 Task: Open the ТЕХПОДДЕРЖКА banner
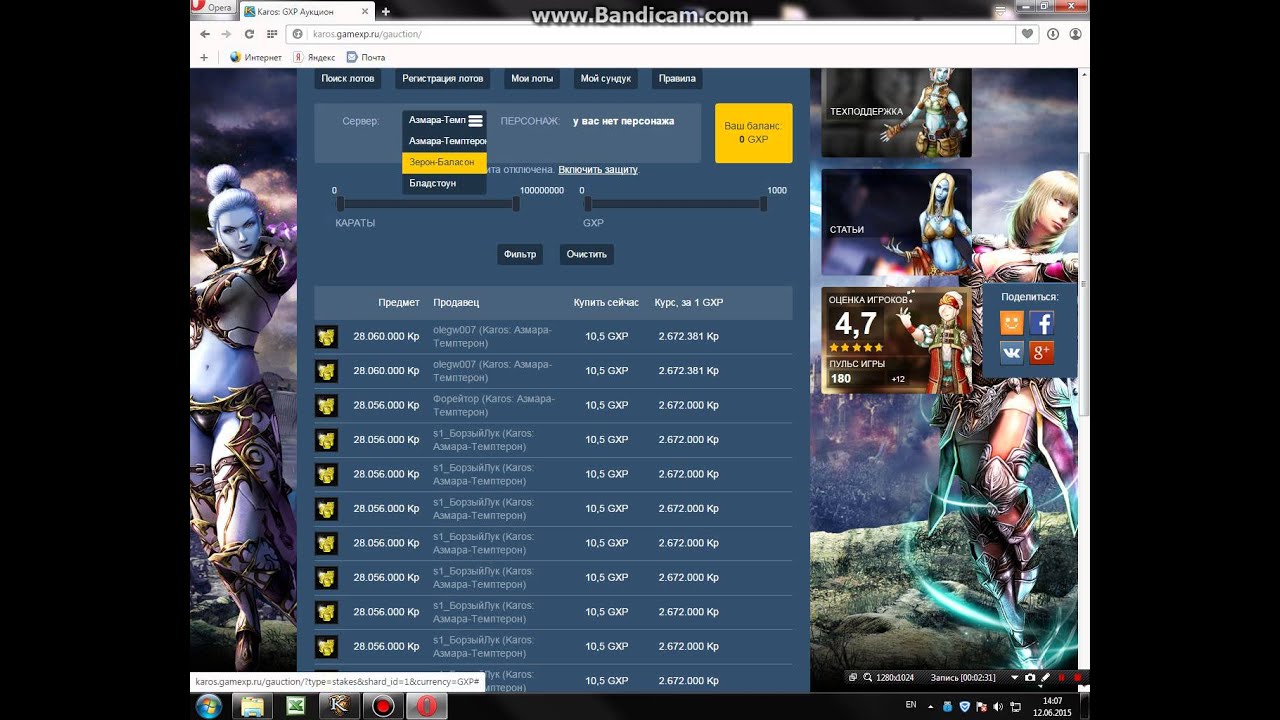coord(896,113)
